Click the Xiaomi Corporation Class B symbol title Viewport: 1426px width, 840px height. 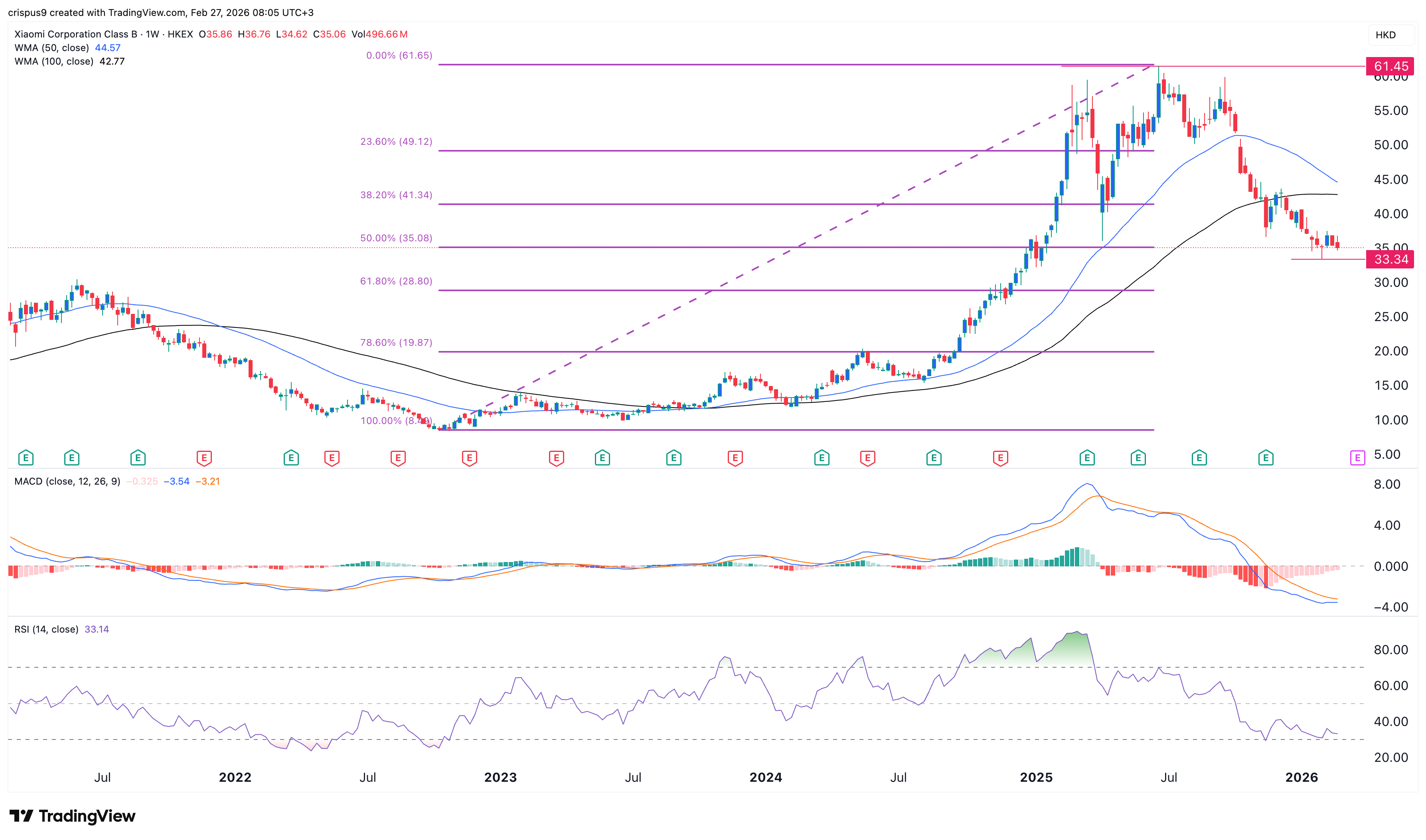pos(76,34)
